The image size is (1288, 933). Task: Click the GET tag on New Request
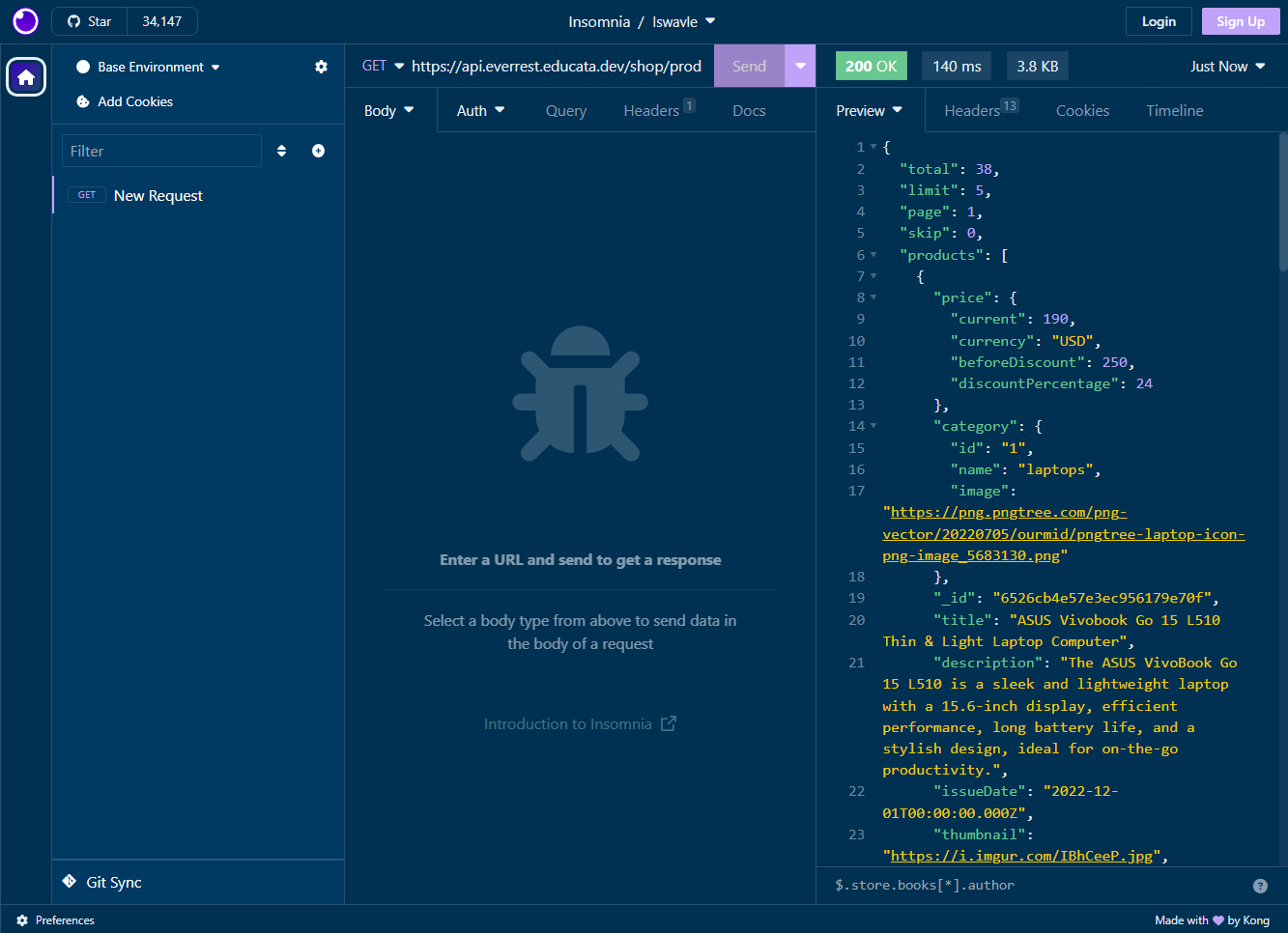point(87,195)
